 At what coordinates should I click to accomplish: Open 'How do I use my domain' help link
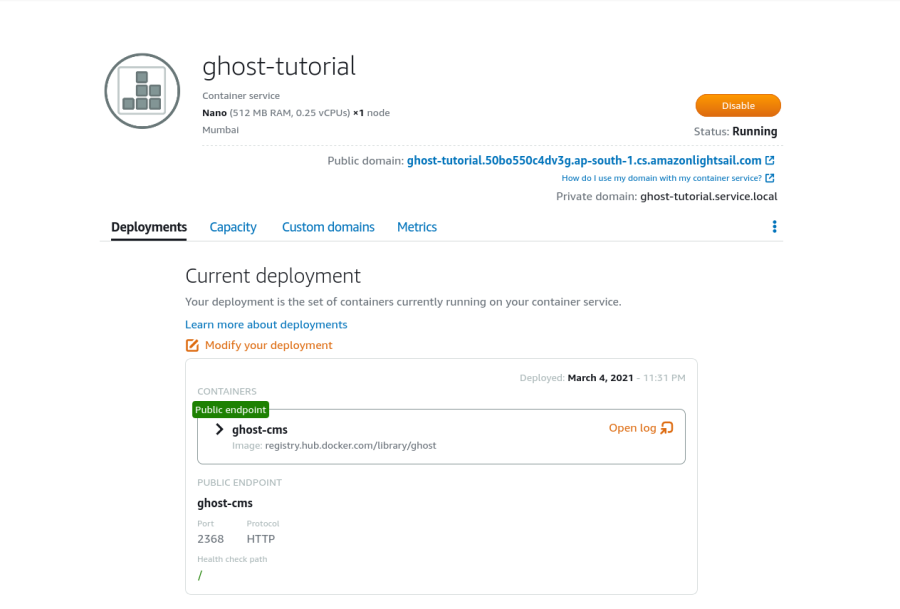(x=661, y=178)
